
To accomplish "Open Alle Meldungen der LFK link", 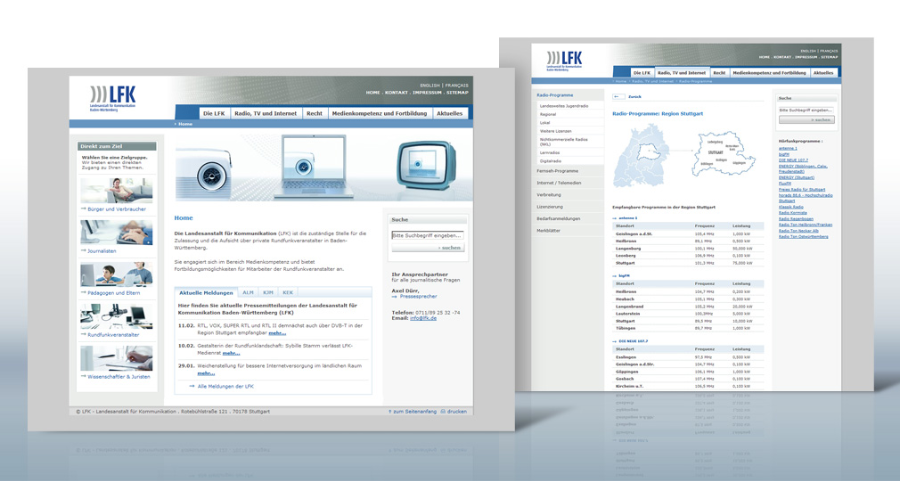I will point(228,385).
